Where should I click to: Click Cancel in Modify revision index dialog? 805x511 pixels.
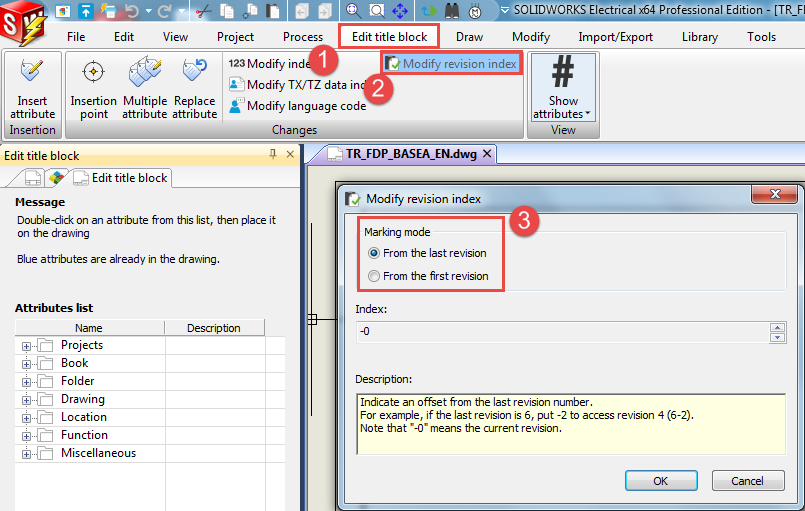tap(748, 481)
